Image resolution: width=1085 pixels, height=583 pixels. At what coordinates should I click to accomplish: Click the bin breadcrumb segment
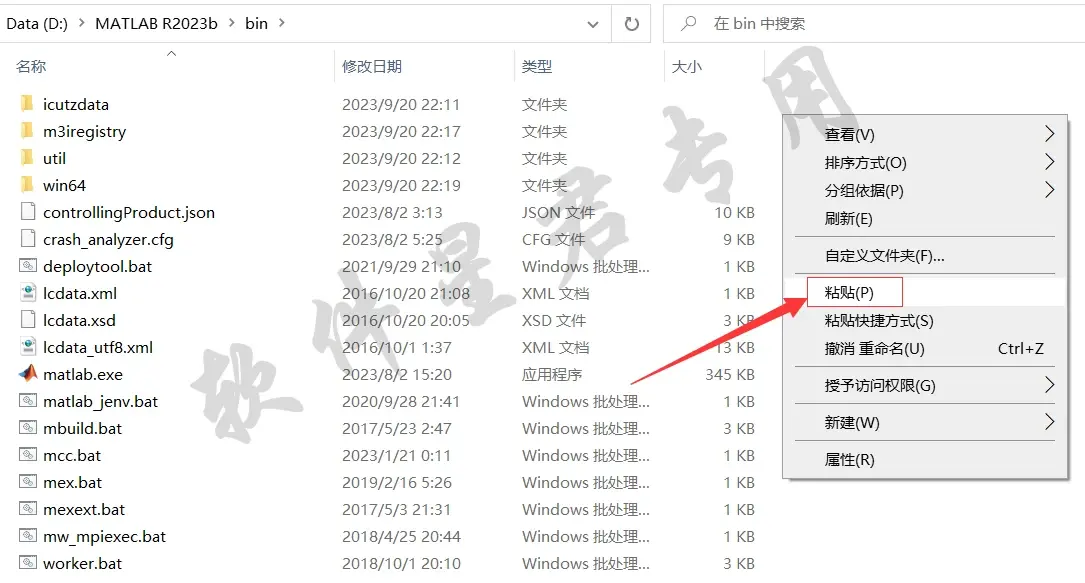click(256, 24)
